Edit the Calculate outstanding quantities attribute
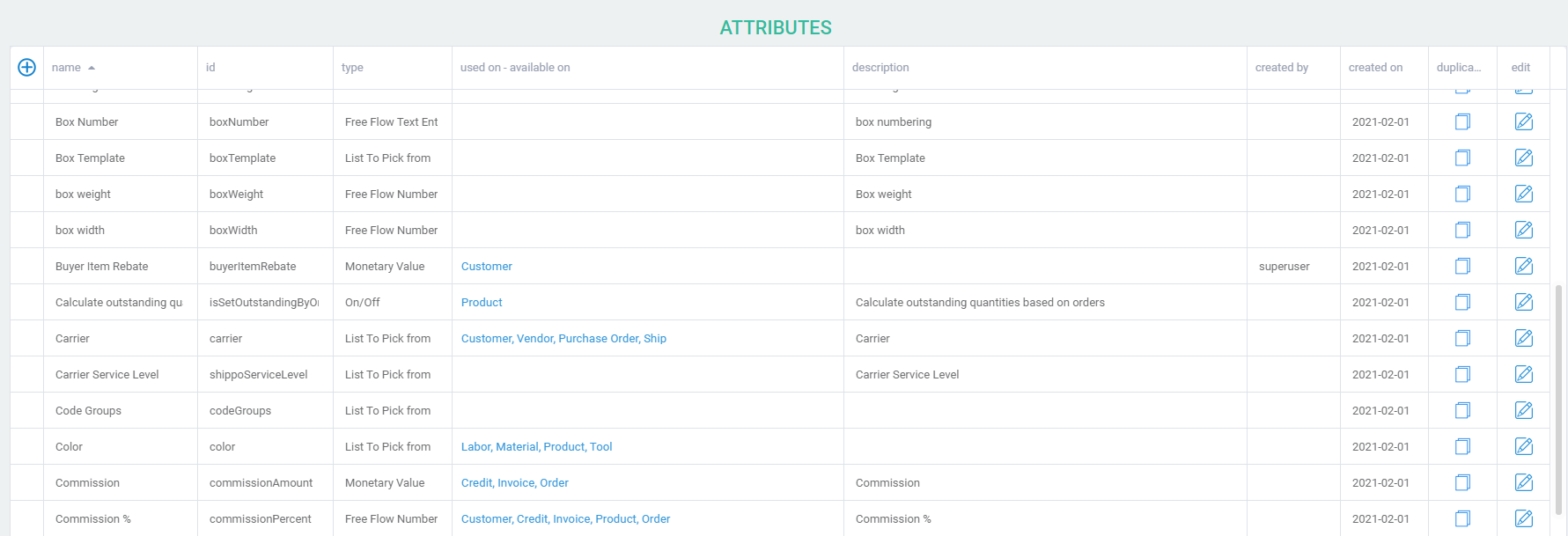This screenshot has height=536, width=1568. click(x=1524, y=302)
